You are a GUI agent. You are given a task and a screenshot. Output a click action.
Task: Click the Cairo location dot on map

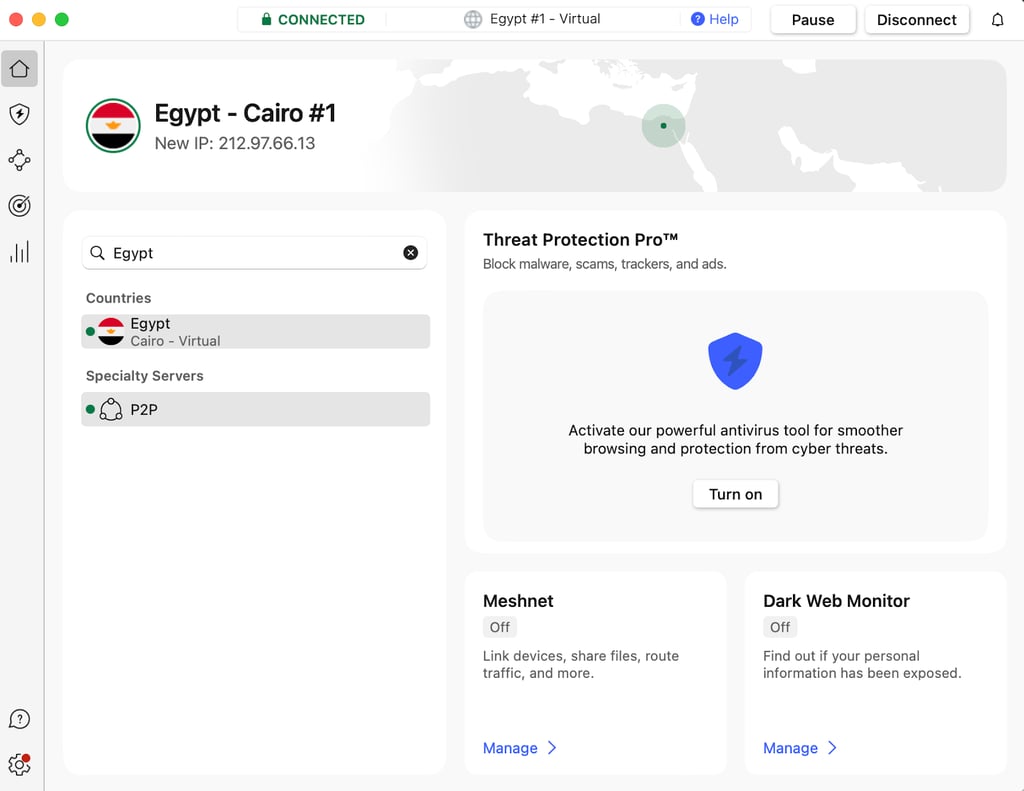coord(664,125)
